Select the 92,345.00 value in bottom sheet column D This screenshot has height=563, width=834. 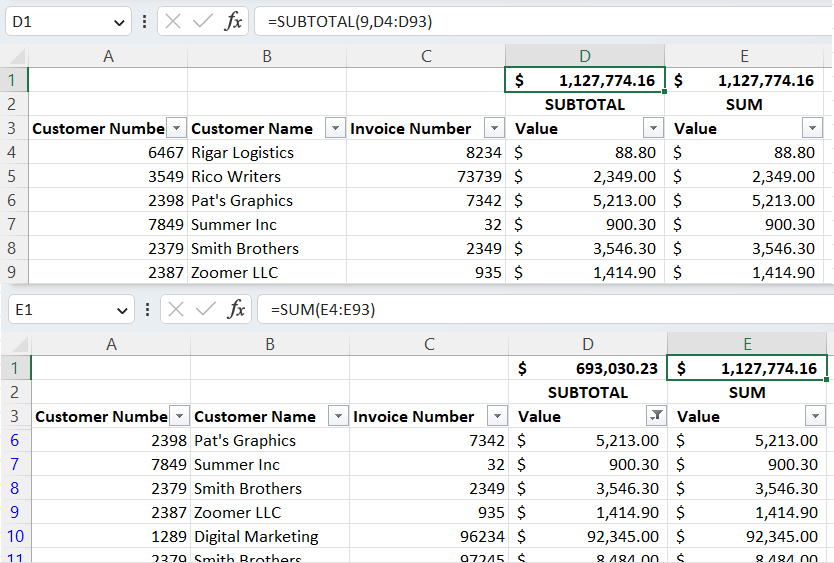coord(588,536)
